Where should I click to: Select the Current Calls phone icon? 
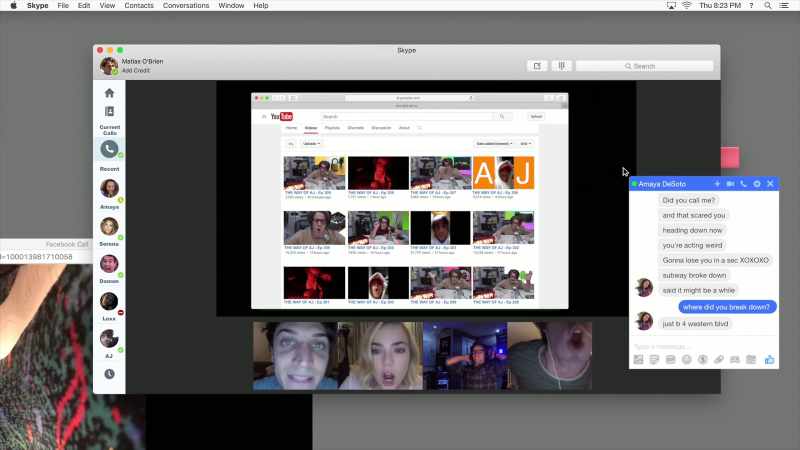click(x=109, y=149)
